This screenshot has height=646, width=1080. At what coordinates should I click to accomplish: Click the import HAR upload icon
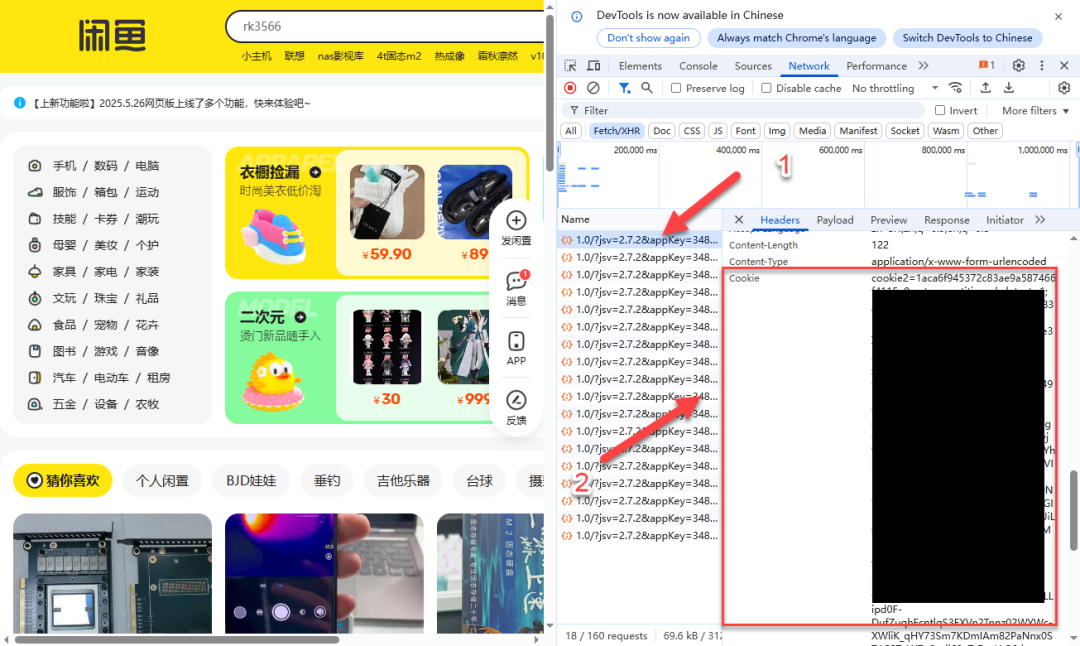tap(985, 88)
